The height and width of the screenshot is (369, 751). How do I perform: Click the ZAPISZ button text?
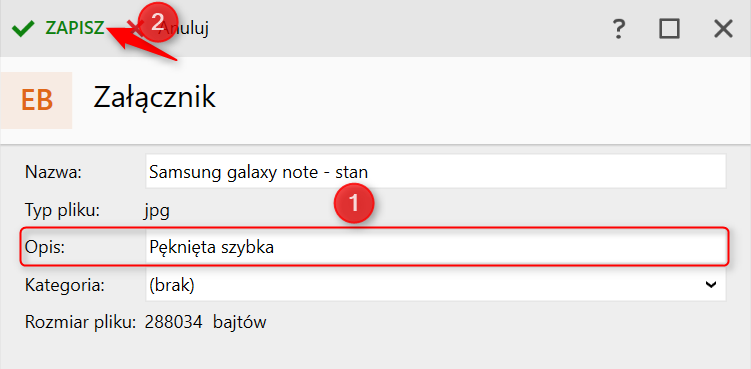click(x=75, y=28)
